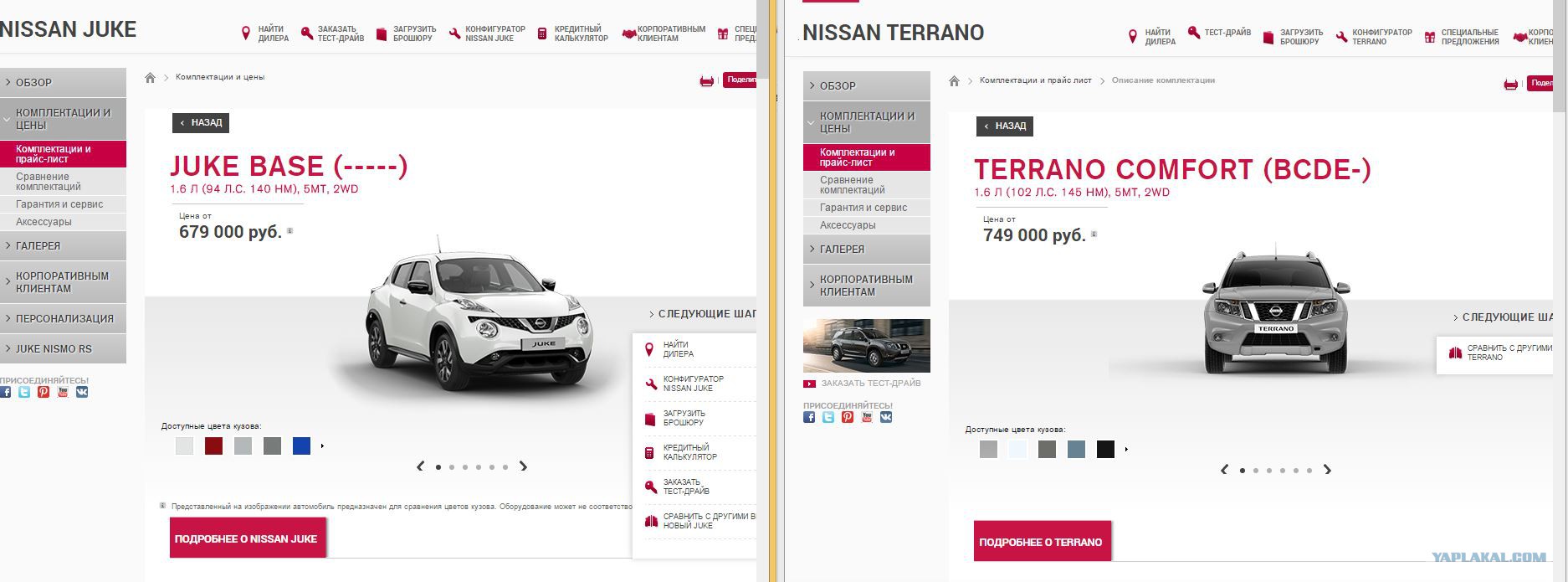This screenshot has width=1568, height=582.
Task: Open Pinterest icon in Juke sidebar
Action: 44,391
